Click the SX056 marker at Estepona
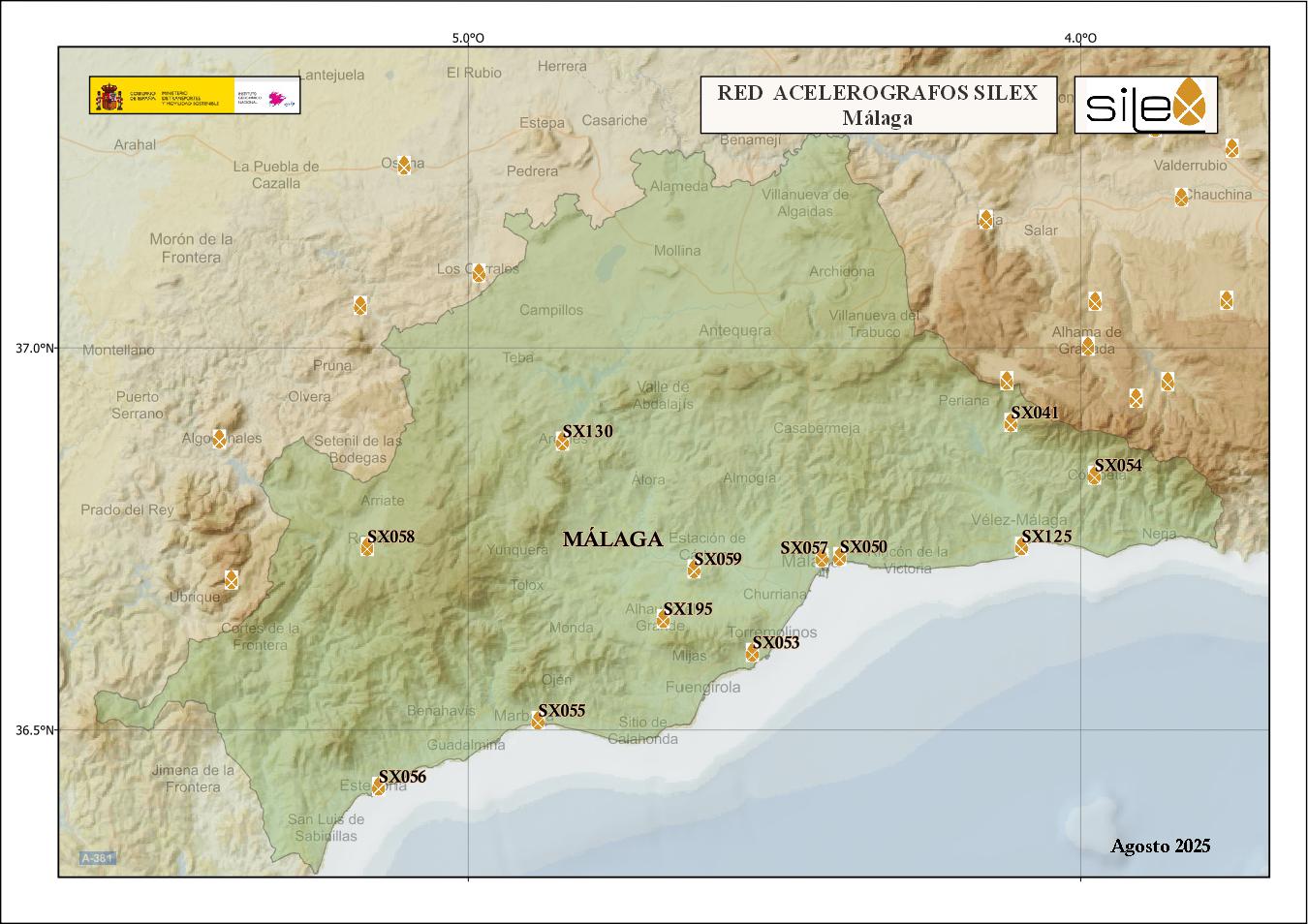The height and width of the screenshot is (924, 1308). point(378,786)
